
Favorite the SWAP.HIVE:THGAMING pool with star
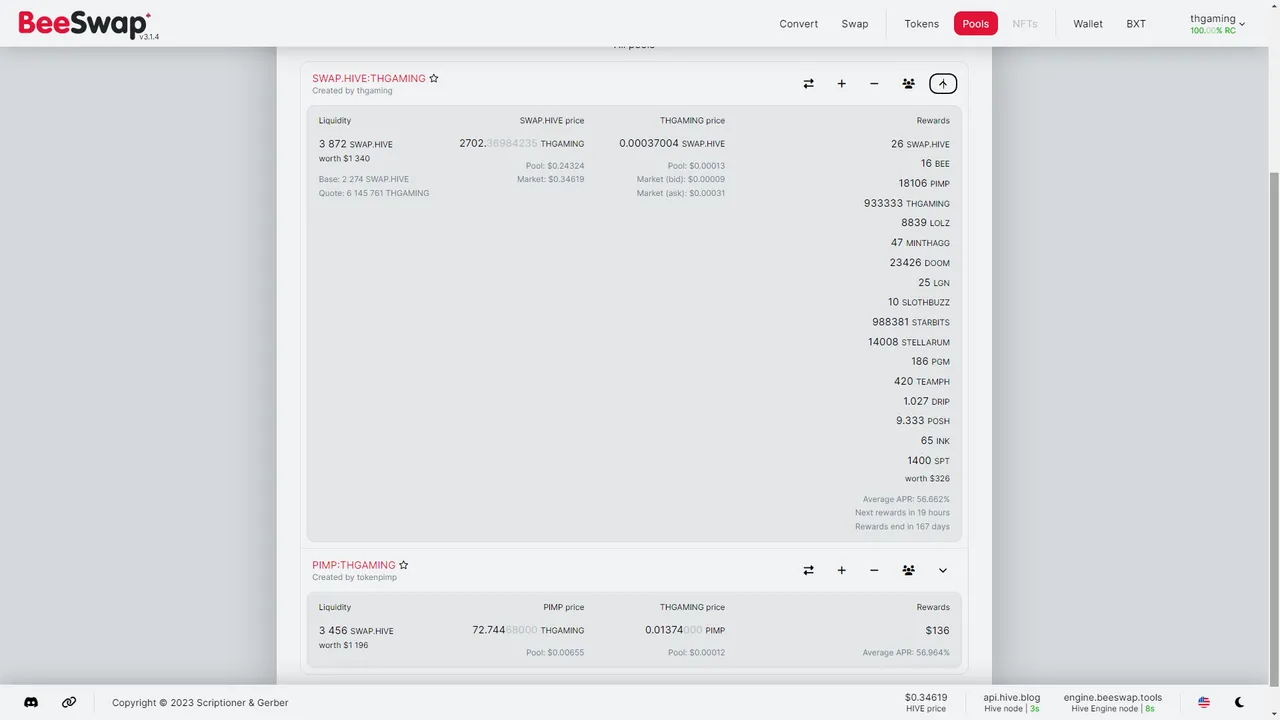pyautogui.click(x=434, y=78)
